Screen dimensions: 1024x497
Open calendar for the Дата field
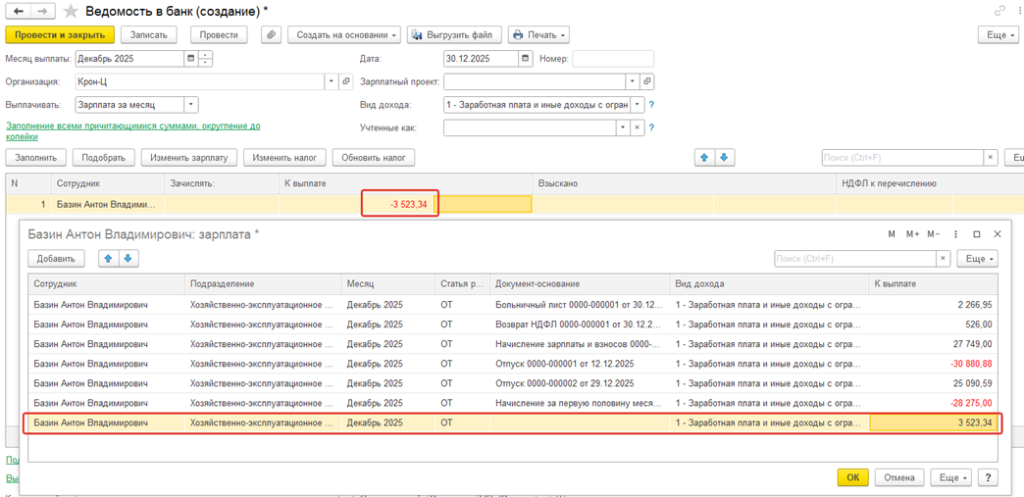pyautogui.click(x=526, y=59)
